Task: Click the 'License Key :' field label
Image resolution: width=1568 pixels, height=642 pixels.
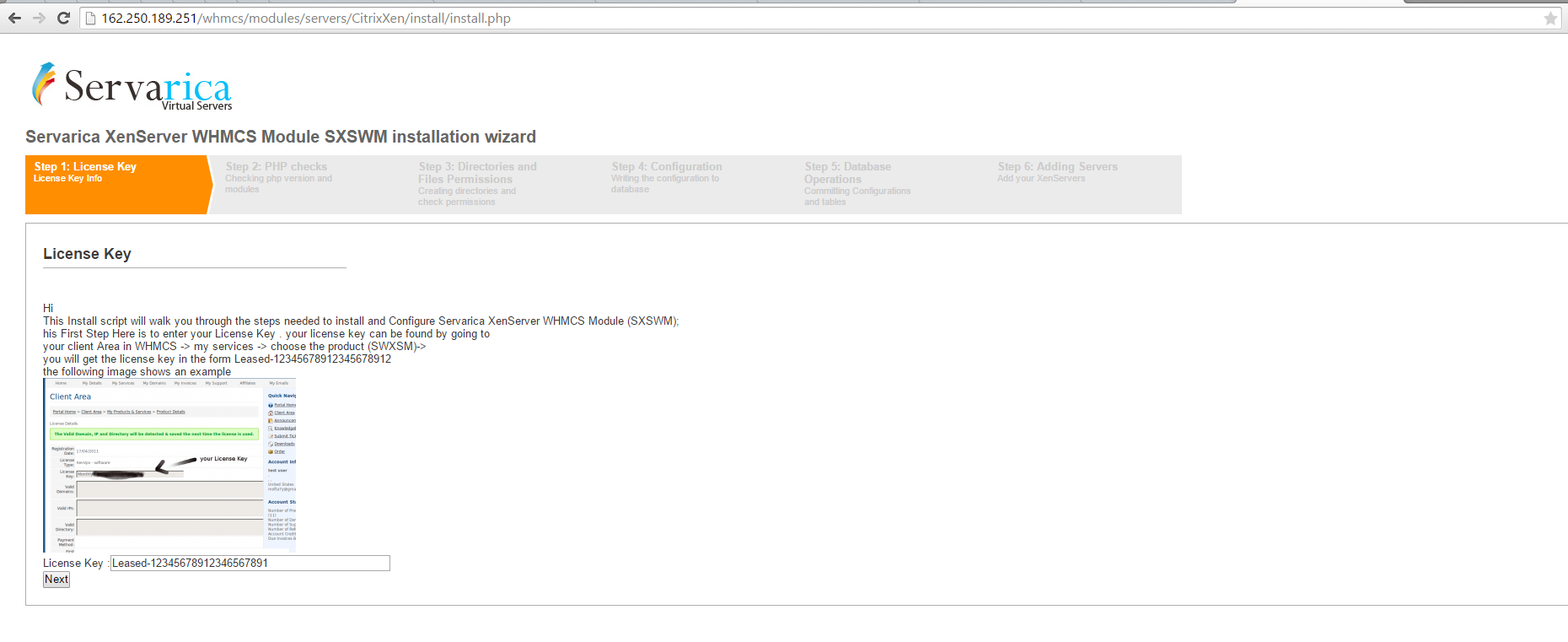Action: tap(75, 564)
